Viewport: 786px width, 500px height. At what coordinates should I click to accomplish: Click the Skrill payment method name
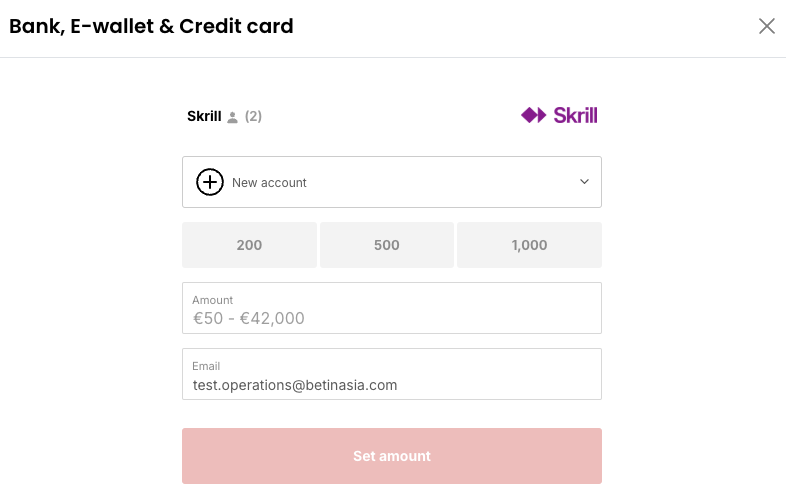click(204, 116)
